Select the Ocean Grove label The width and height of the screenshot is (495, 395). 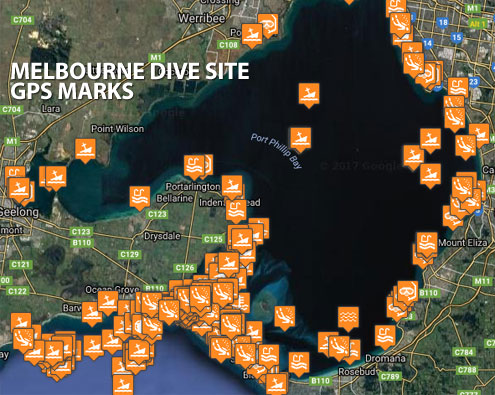112,290
